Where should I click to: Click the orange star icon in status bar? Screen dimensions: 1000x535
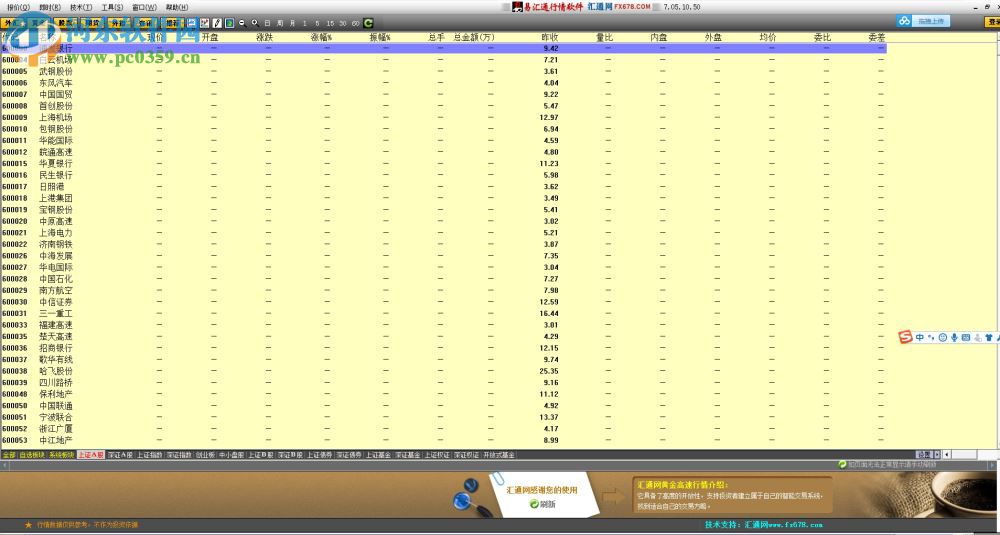[28, 525]
